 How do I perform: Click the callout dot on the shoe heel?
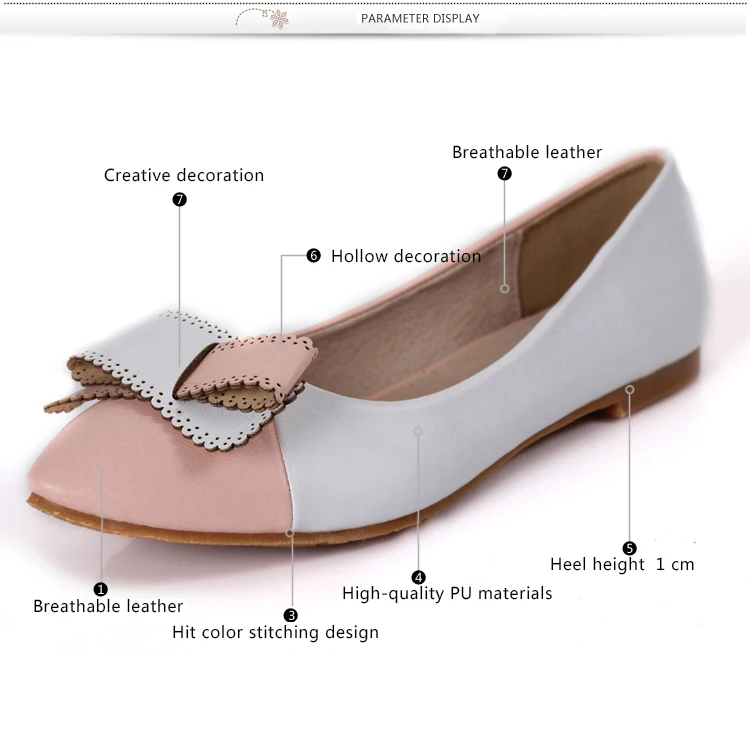[x=629, y=388]
